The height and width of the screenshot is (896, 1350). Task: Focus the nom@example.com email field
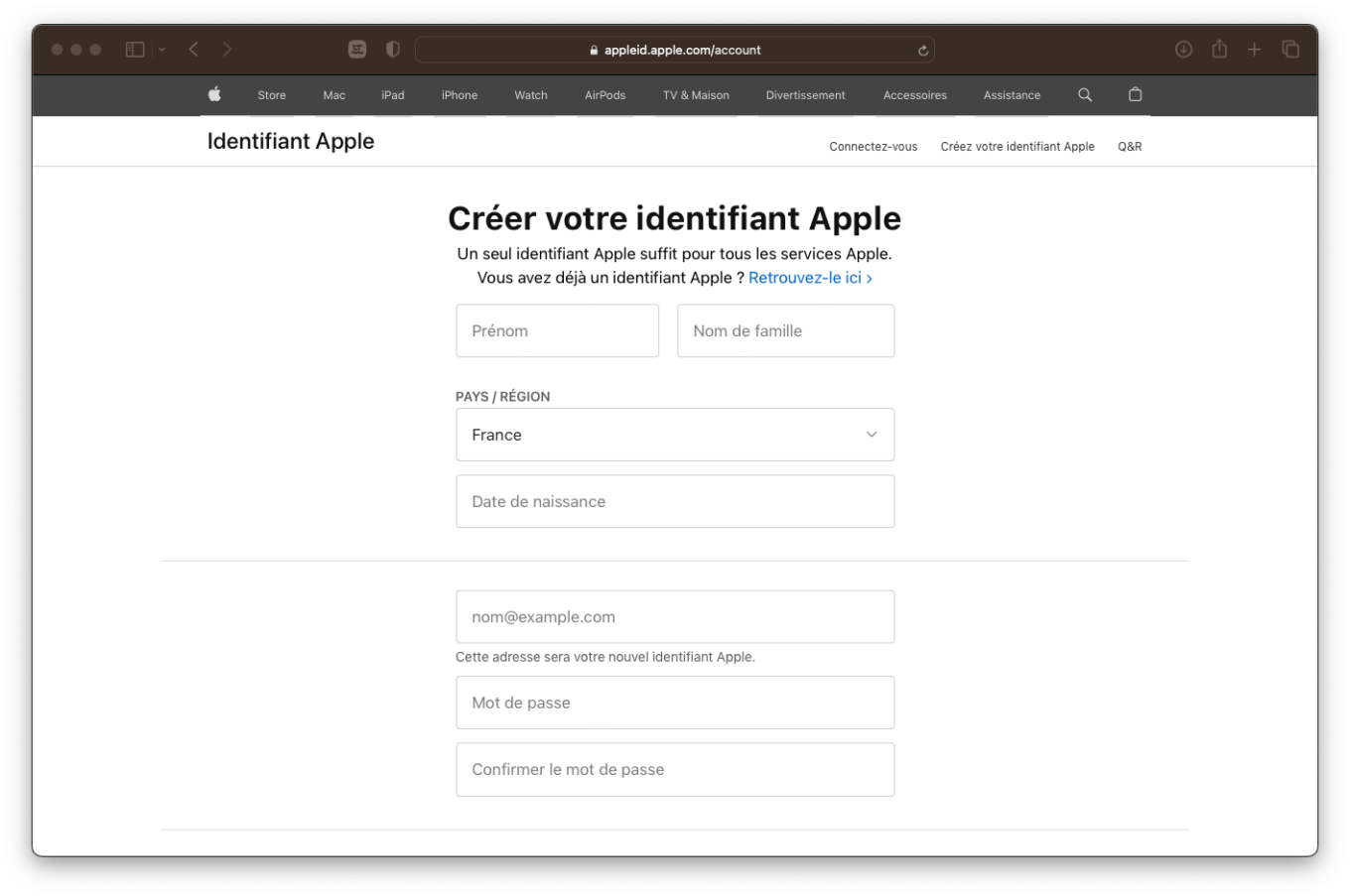(x=675, y=616)
